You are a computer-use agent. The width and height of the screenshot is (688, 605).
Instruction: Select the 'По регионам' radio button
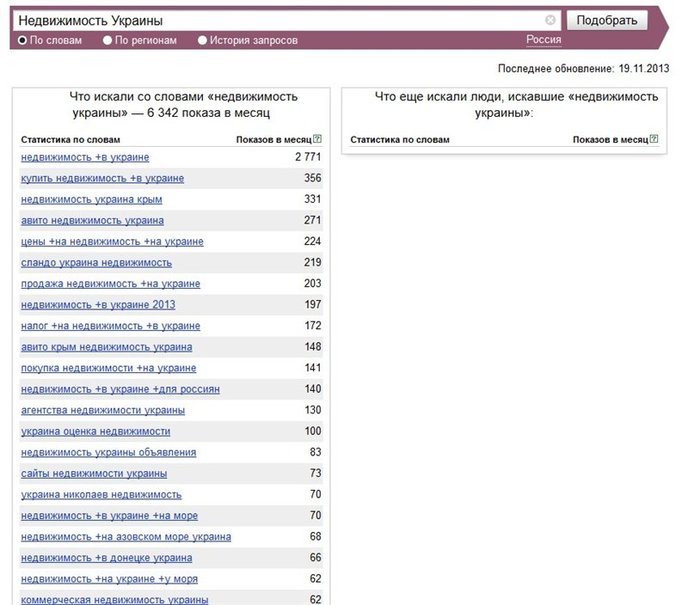click(x=108, y=40)
